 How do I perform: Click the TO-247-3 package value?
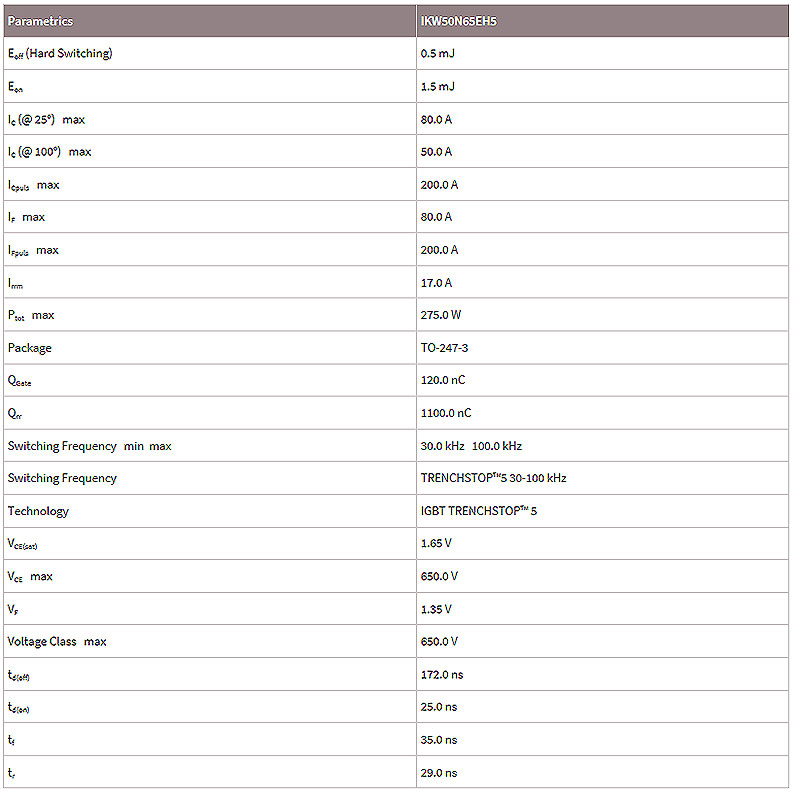pyautogui.click(x=445, y=348)
